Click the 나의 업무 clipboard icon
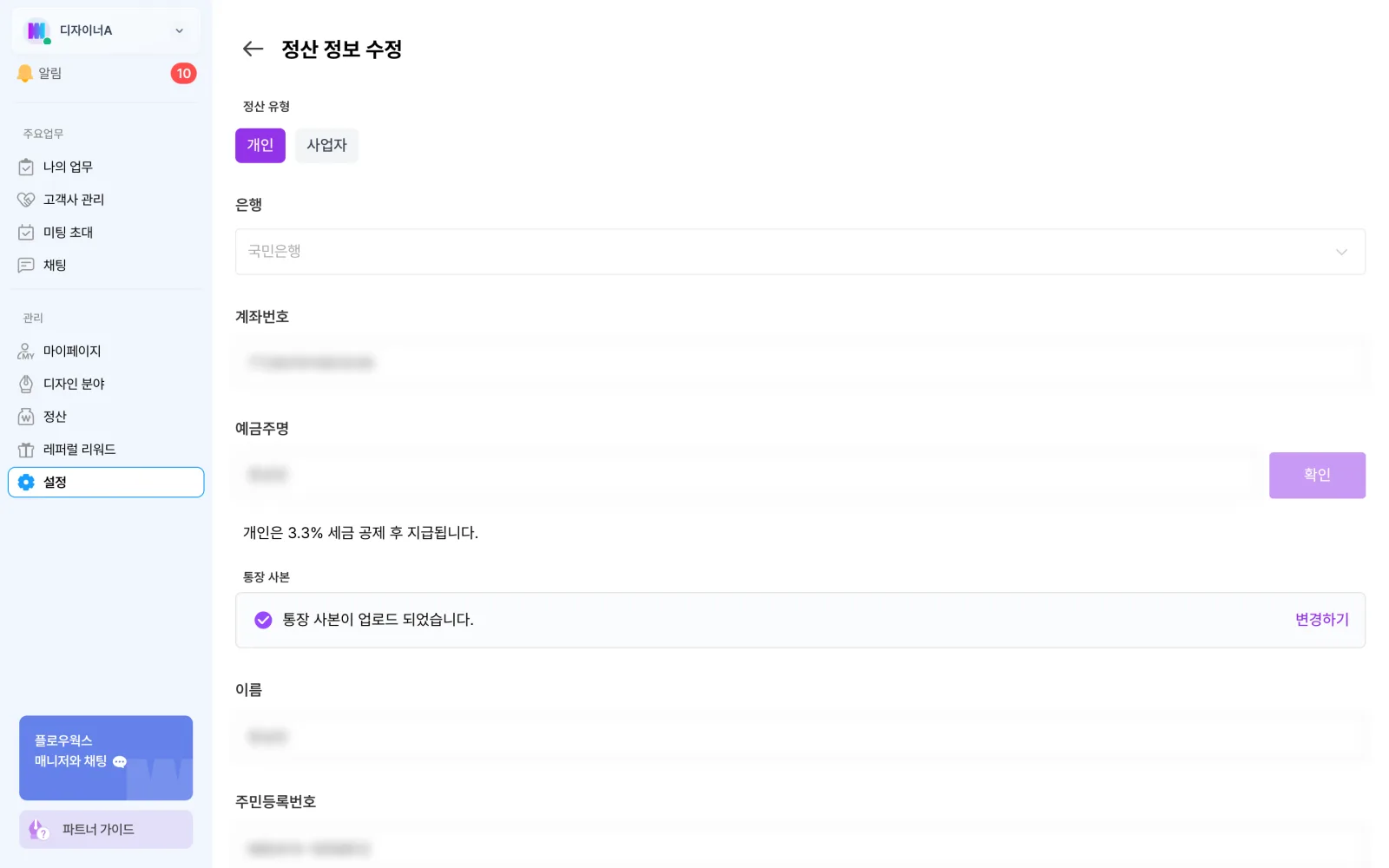 pyautogui.click(x=26, y=167)
